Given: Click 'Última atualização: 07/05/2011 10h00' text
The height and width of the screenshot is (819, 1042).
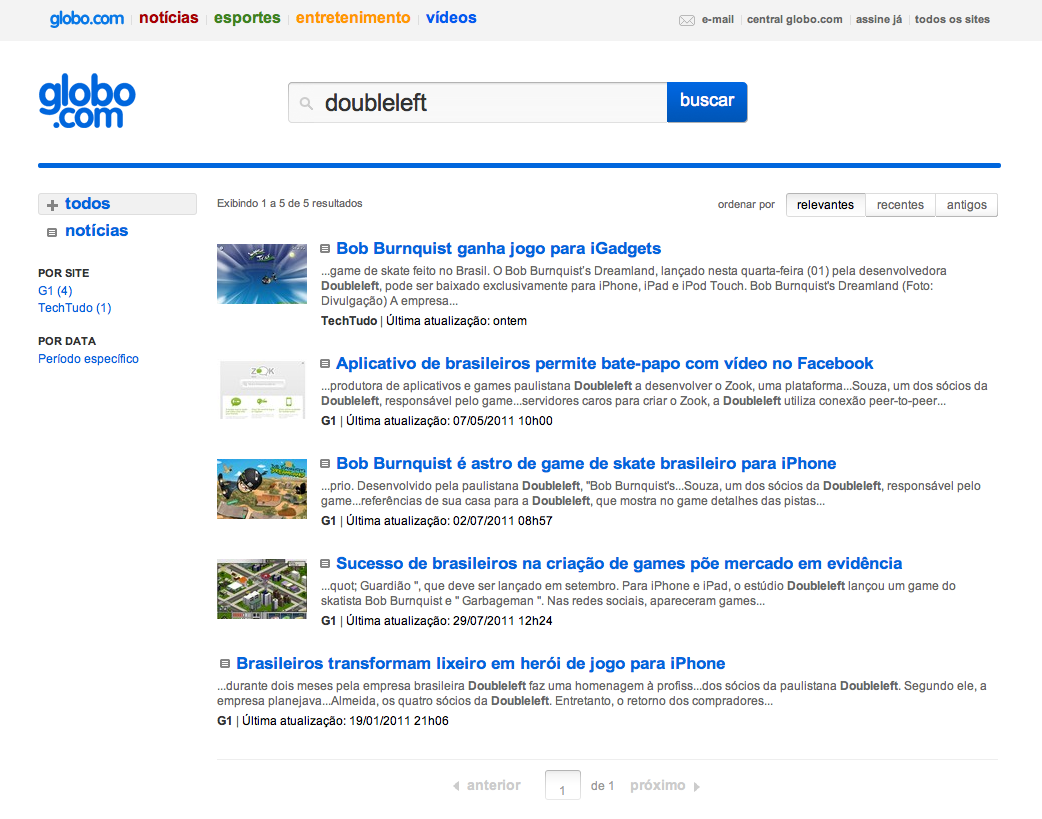Looking at the screenshot, I should point(449,421).
